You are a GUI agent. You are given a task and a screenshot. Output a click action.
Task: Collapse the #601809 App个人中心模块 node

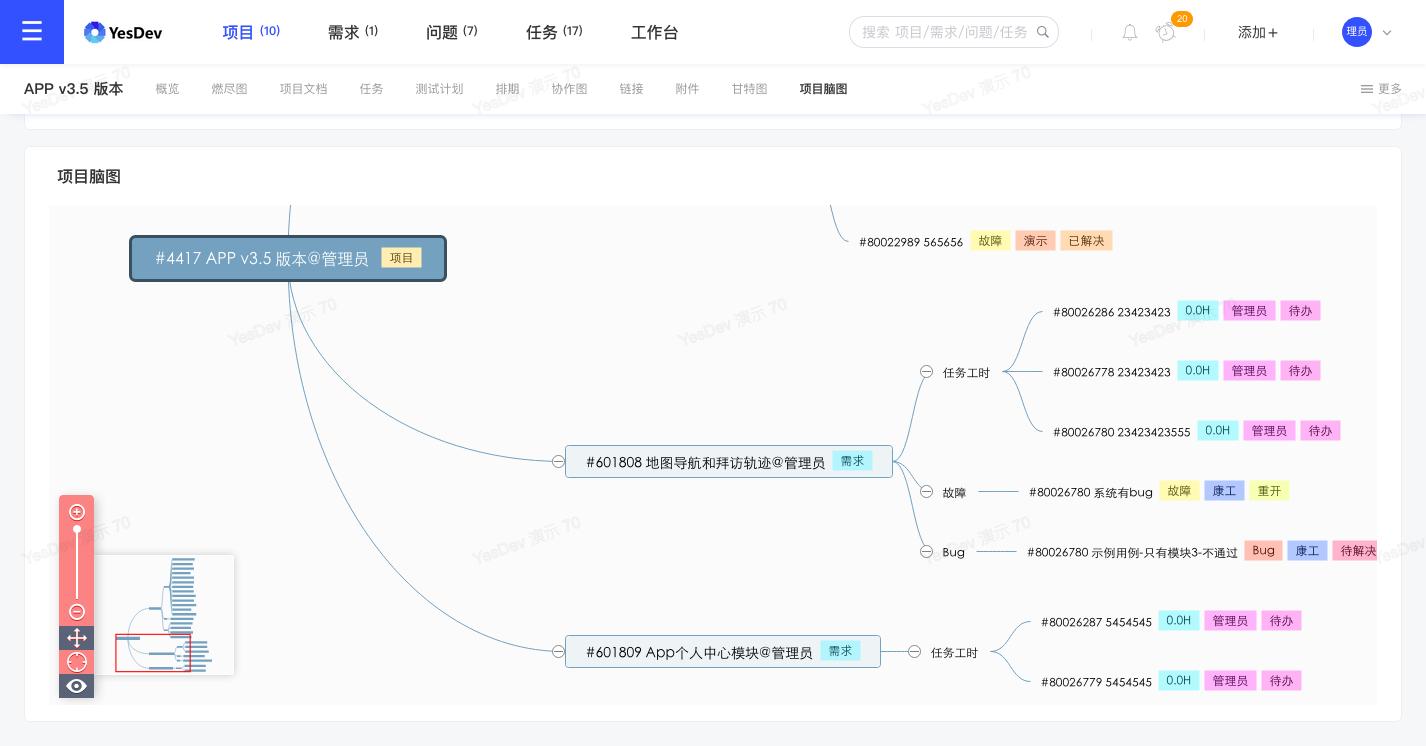point(558,651)
